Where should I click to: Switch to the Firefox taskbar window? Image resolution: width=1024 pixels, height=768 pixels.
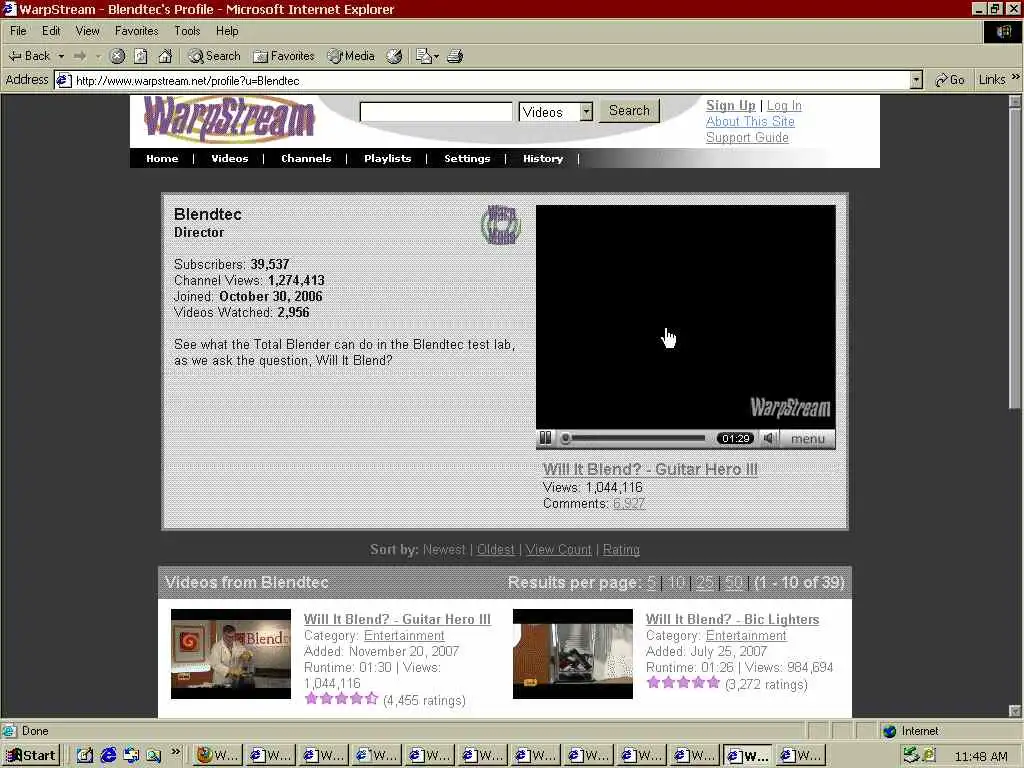[218, 756]
